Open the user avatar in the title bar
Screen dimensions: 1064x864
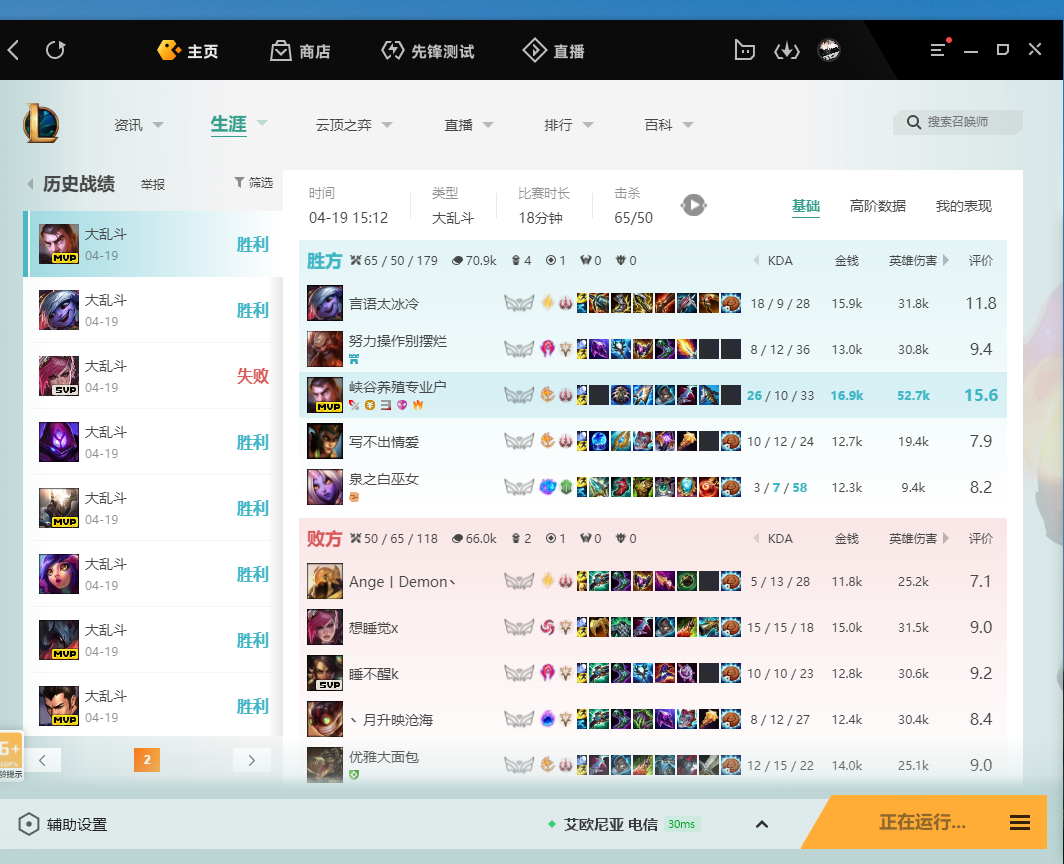point(829,50)
